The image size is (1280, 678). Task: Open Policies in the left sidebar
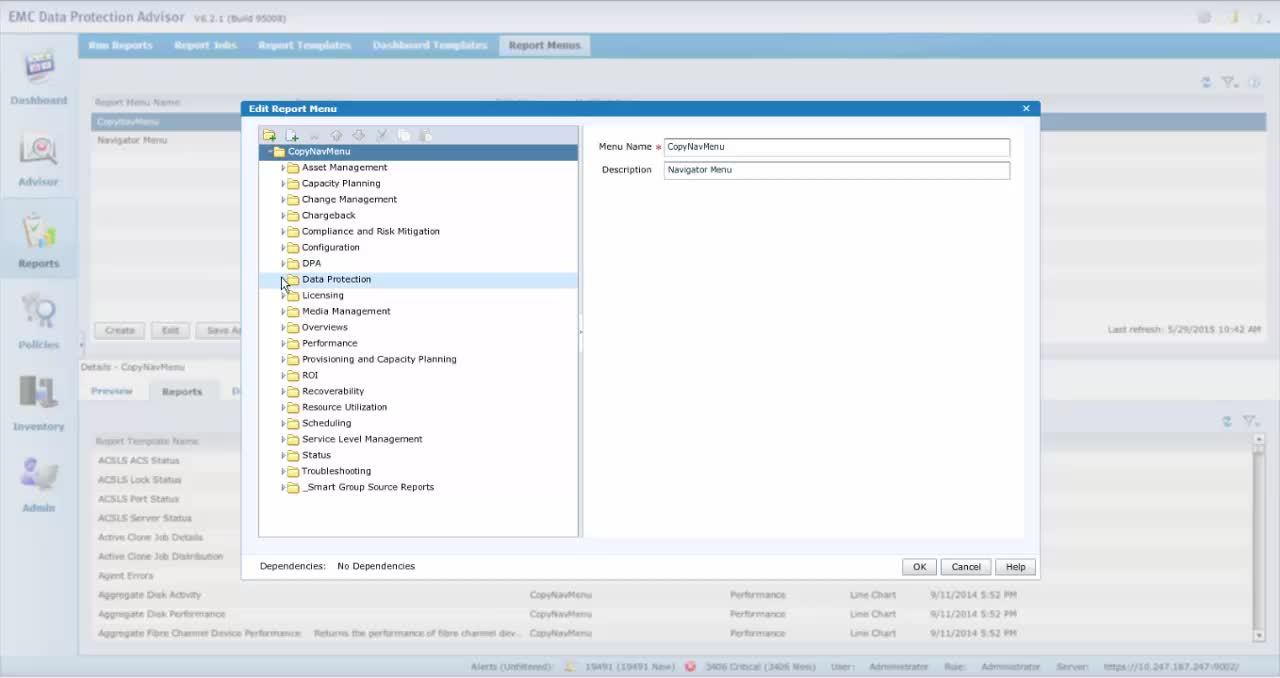point(39,322)
